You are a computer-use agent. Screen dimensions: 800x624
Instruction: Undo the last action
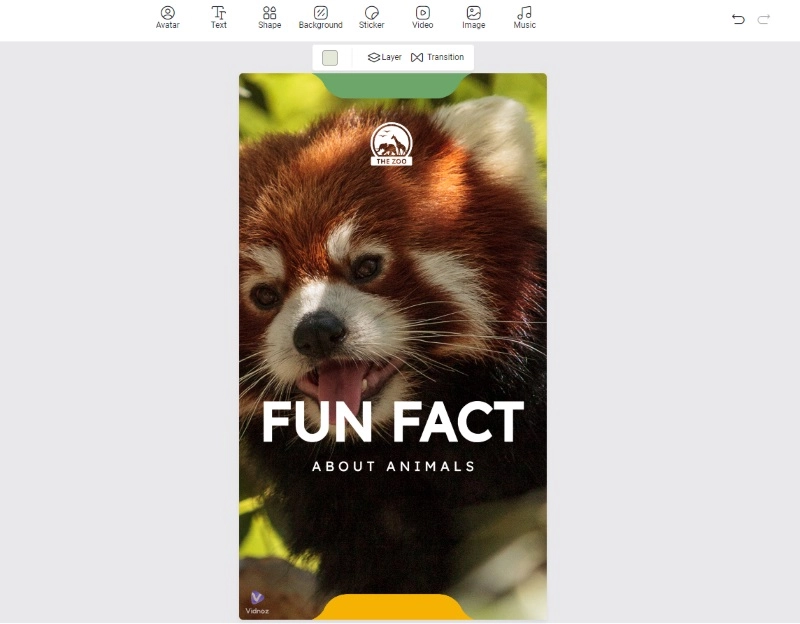pyautogui.click(x=738, y=19)
